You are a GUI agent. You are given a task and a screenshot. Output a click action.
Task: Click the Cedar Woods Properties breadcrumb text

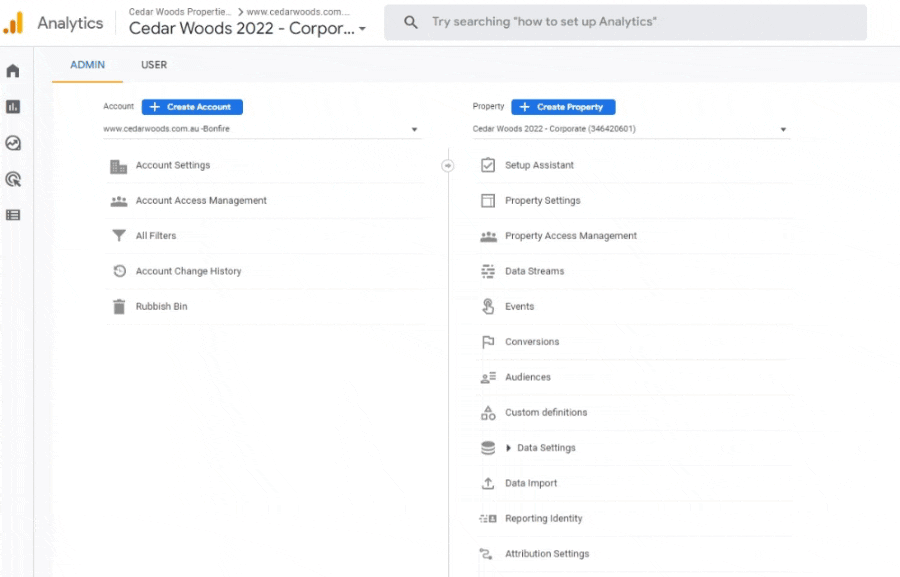pyautogui.click(x=180, y=11)
